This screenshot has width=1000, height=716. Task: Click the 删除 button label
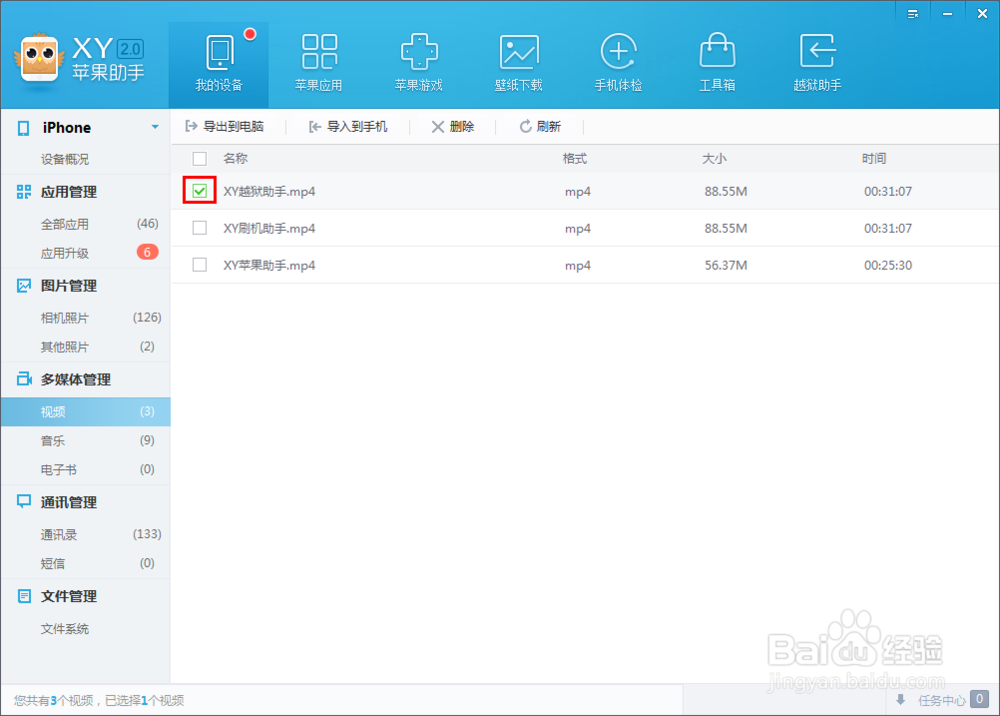[462, 126]
